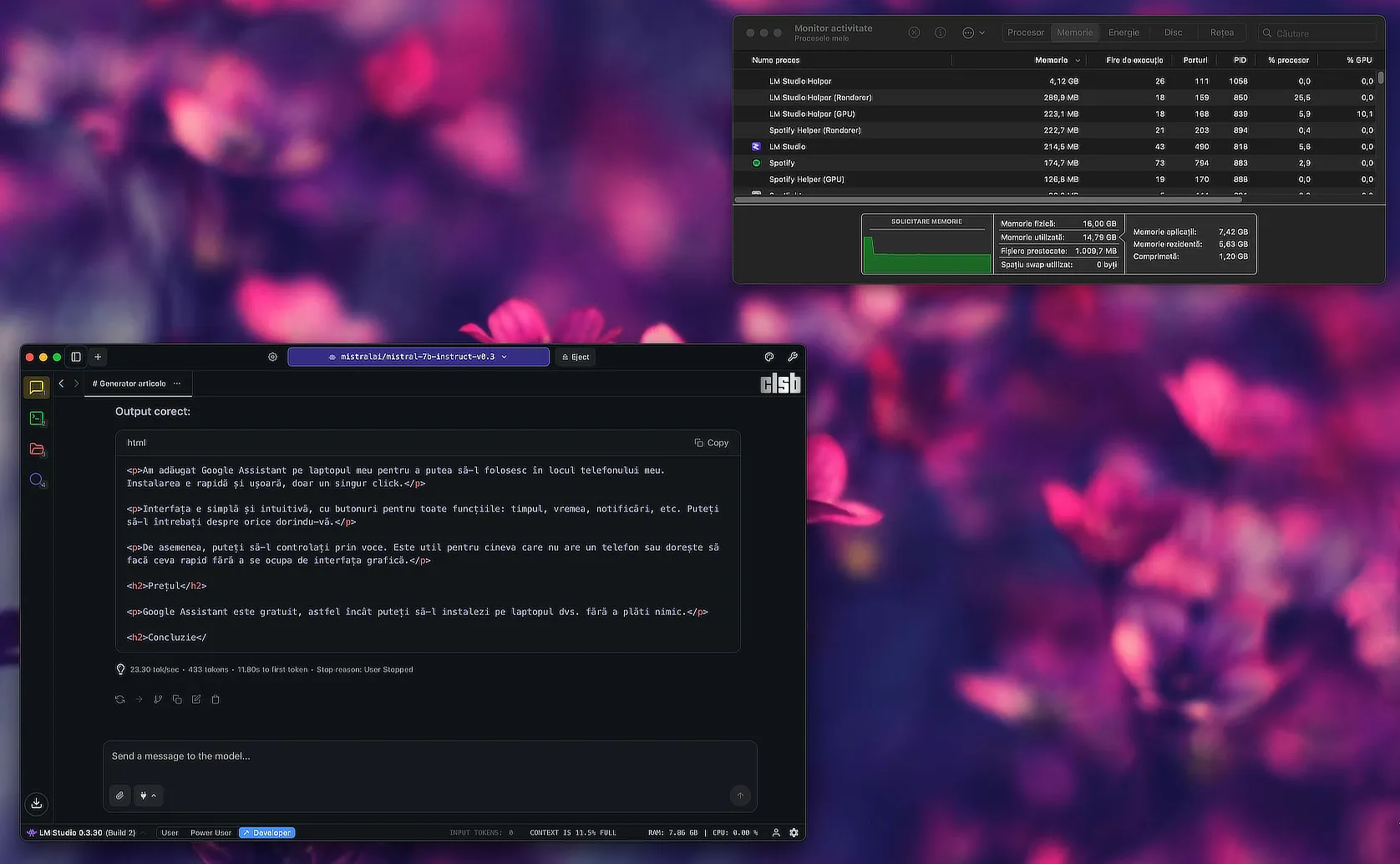
Task: Toggle the sidebar panel visibility button
Action: coord(76,357)
